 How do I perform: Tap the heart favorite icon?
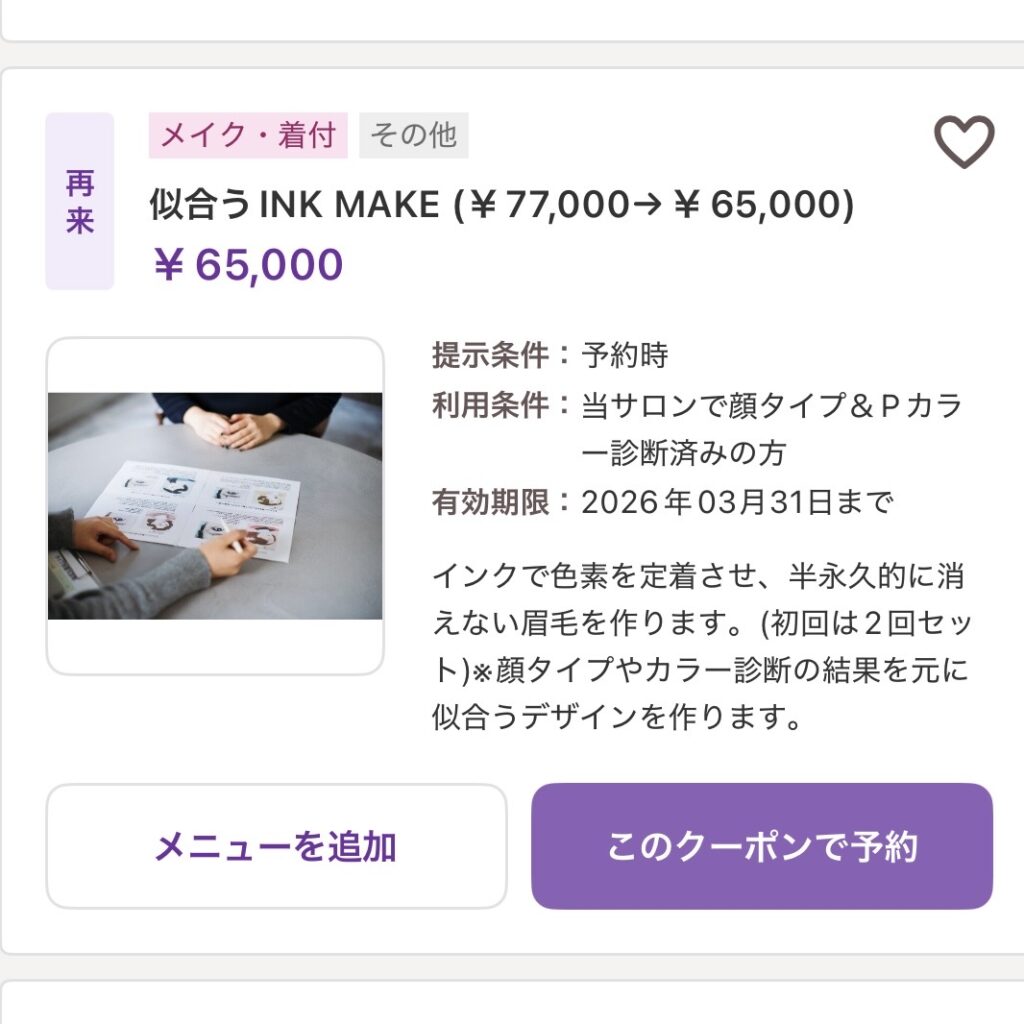tap(964, 142)
